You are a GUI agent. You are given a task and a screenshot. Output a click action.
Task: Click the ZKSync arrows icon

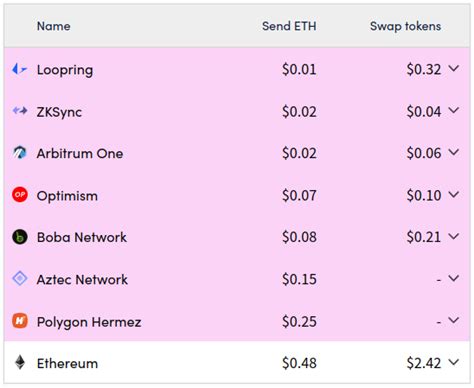pos(20,110)
